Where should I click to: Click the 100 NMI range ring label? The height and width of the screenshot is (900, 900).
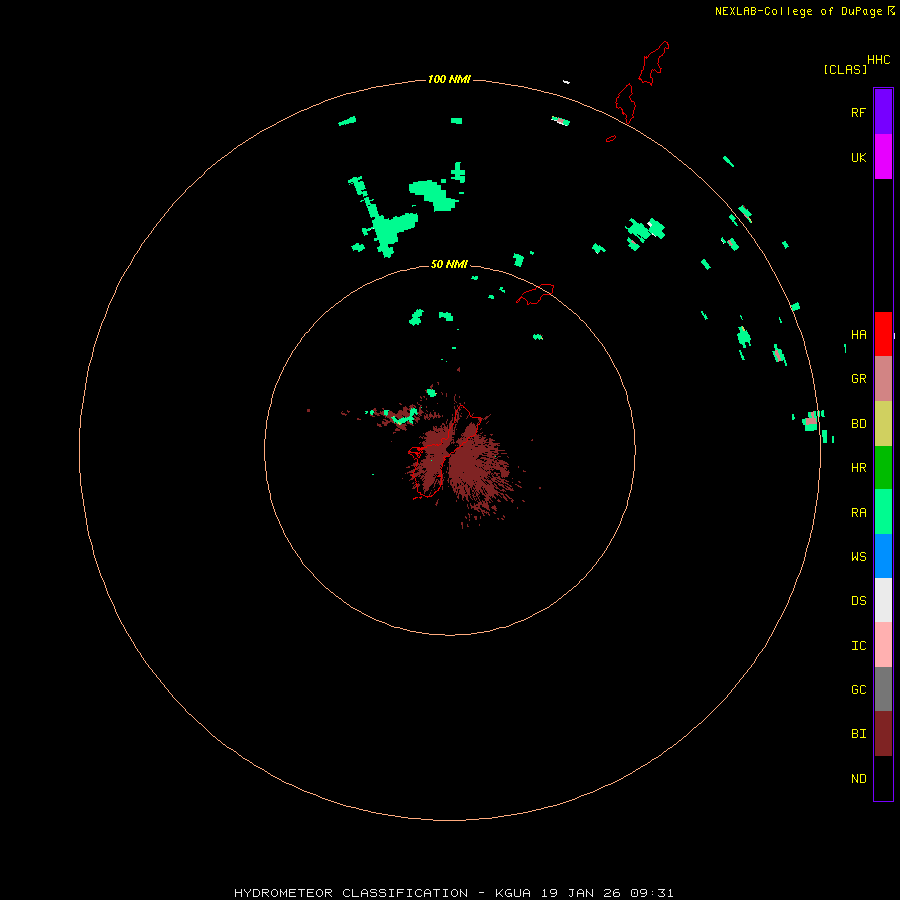[449, 79]
